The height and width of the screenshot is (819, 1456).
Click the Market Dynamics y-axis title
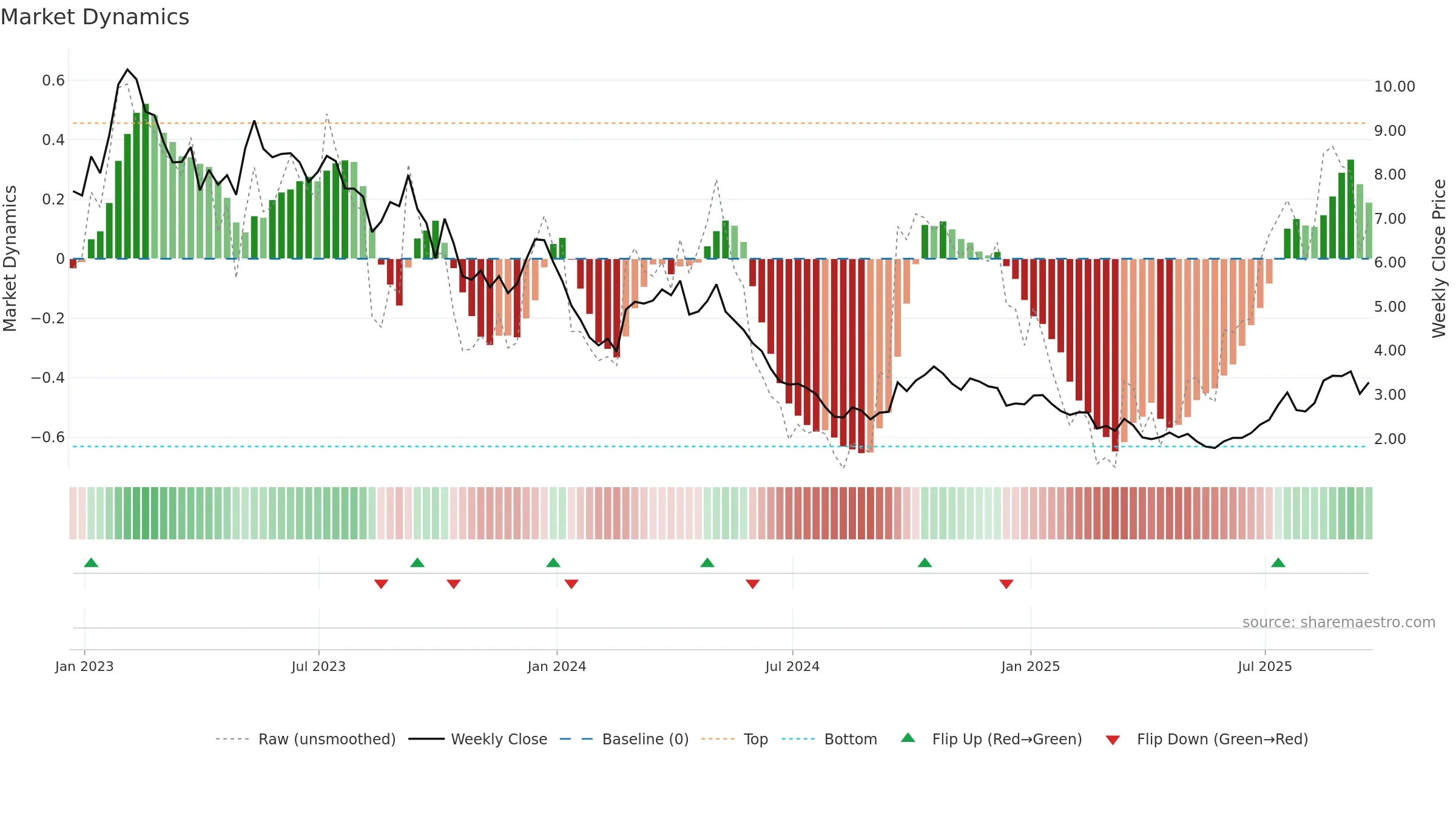coord(10,258)
